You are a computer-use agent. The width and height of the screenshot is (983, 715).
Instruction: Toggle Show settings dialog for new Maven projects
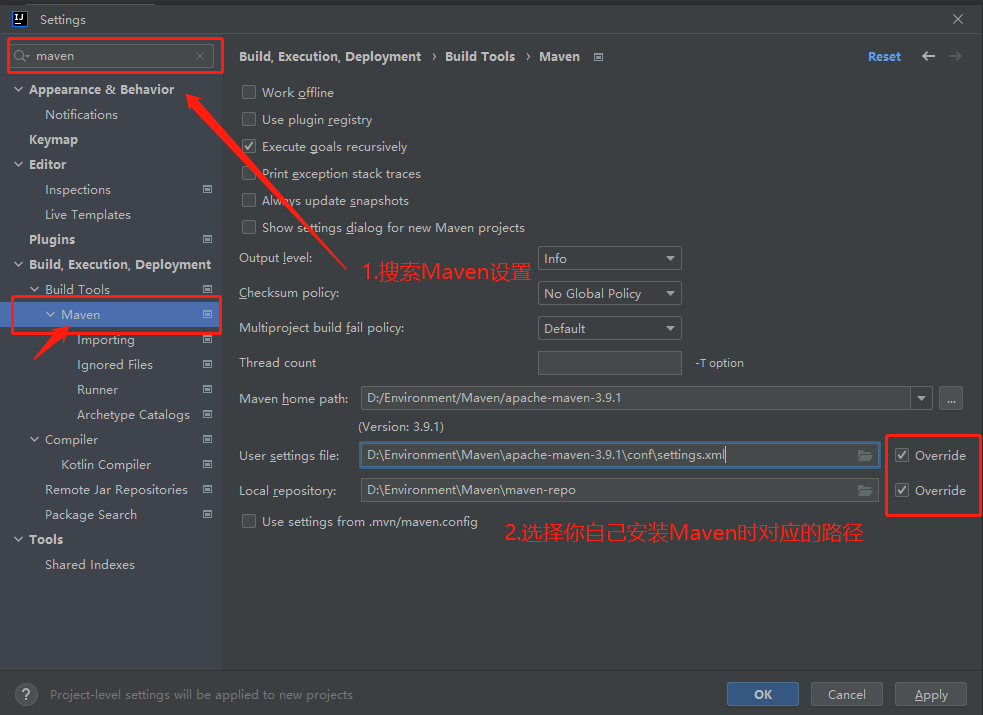point(249,227)
